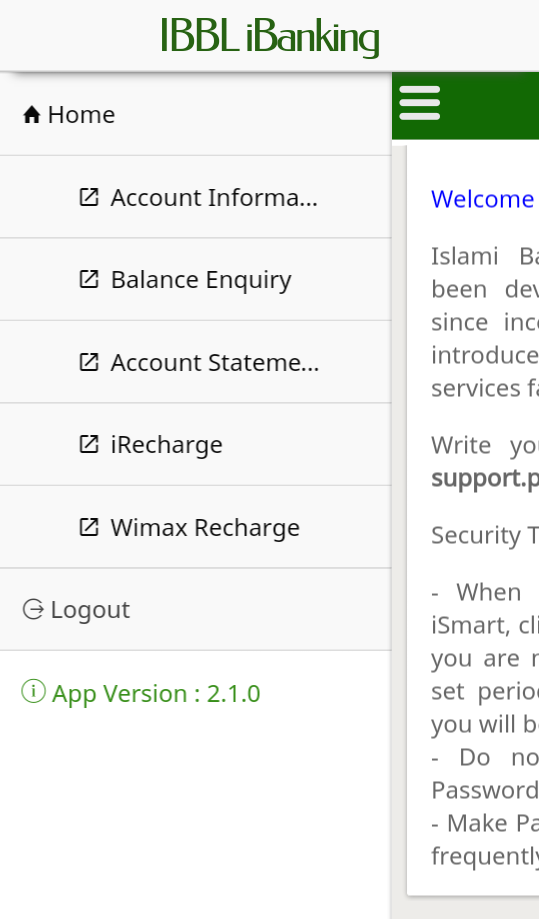The width and height of the screenshot is (539, 919).
Task: Click the Balance Enquiry external-link icon
Action: coord(88,280)
